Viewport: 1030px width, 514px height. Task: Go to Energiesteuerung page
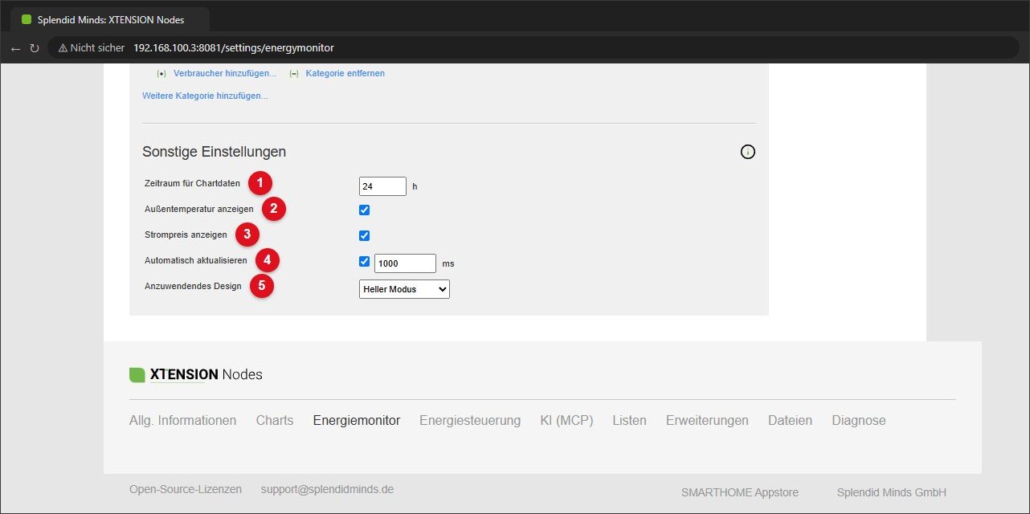coord(470,421)
